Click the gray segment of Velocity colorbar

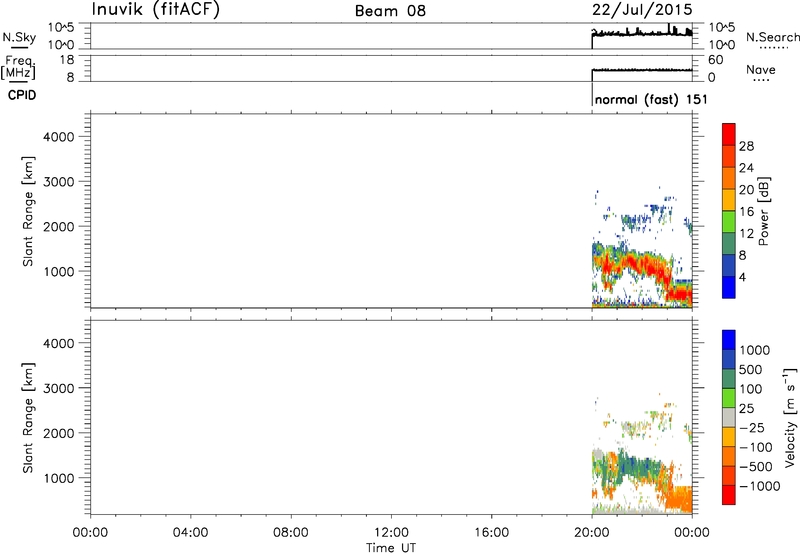tap(729, 417)
